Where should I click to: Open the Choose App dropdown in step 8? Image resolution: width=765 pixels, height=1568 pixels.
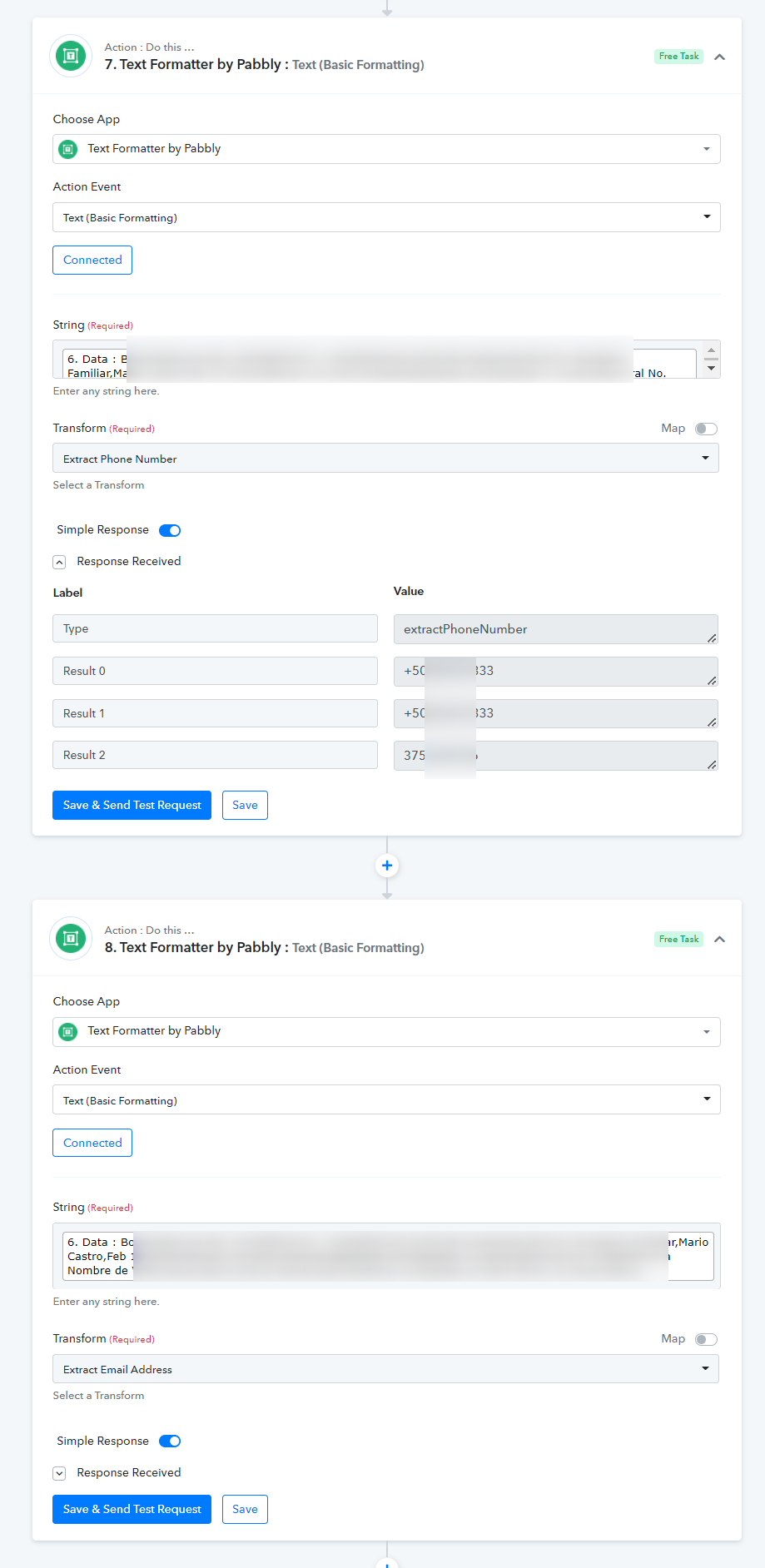click(386, 1031)
